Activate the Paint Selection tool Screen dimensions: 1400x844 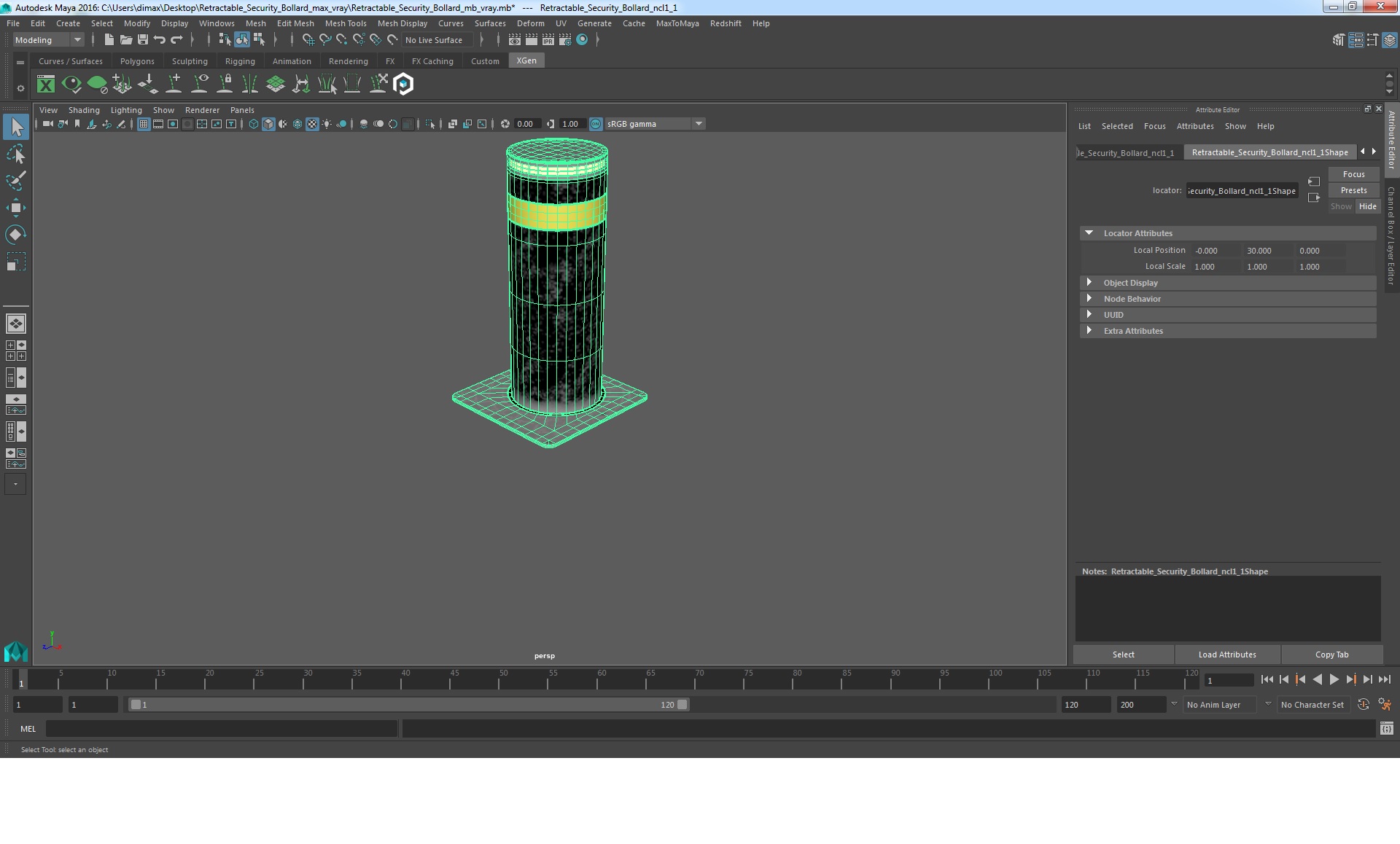(15, 181)
